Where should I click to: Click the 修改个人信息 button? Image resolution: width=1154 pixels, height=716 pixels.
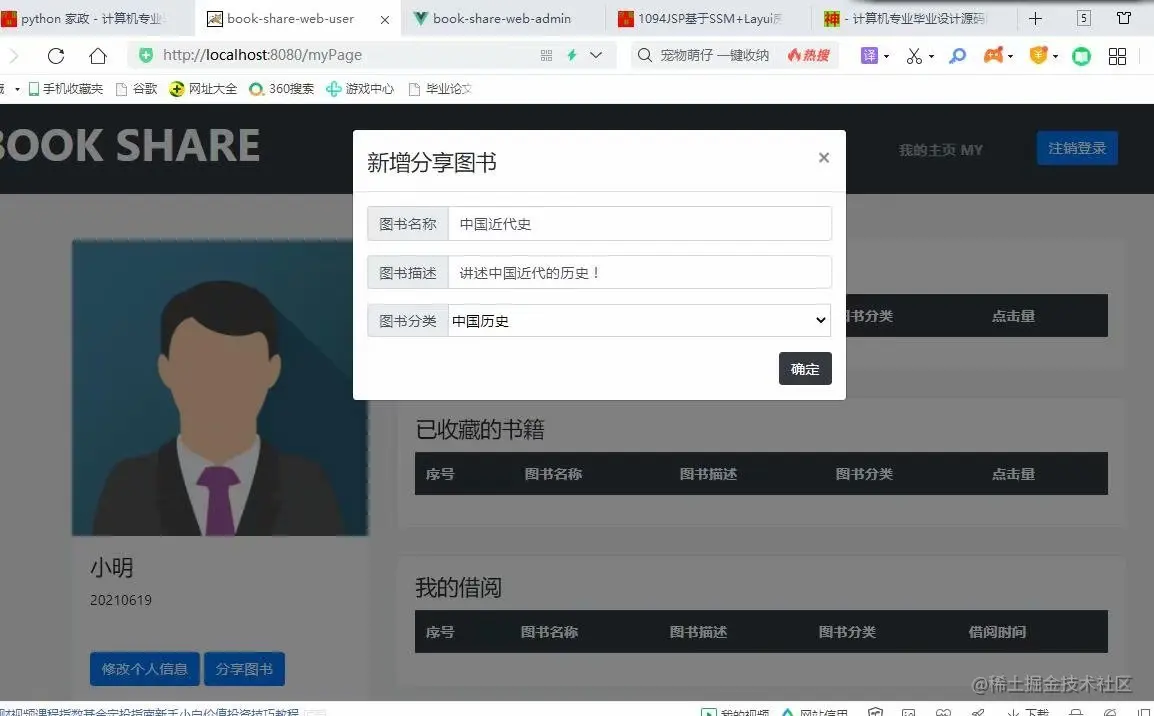(x=144, y=669)
